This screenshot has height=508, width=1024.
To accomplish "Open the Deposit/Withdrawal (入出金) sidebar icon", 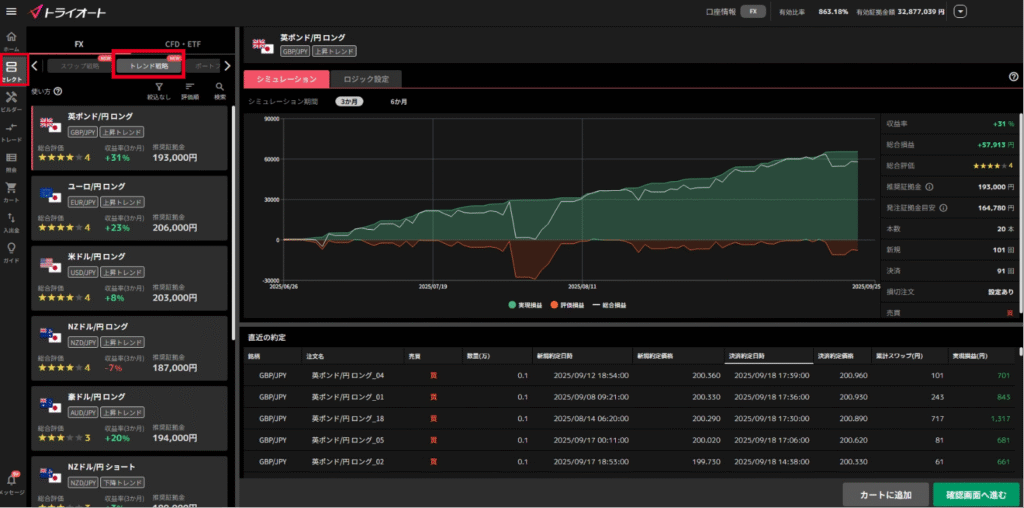I will click(11, 220).
